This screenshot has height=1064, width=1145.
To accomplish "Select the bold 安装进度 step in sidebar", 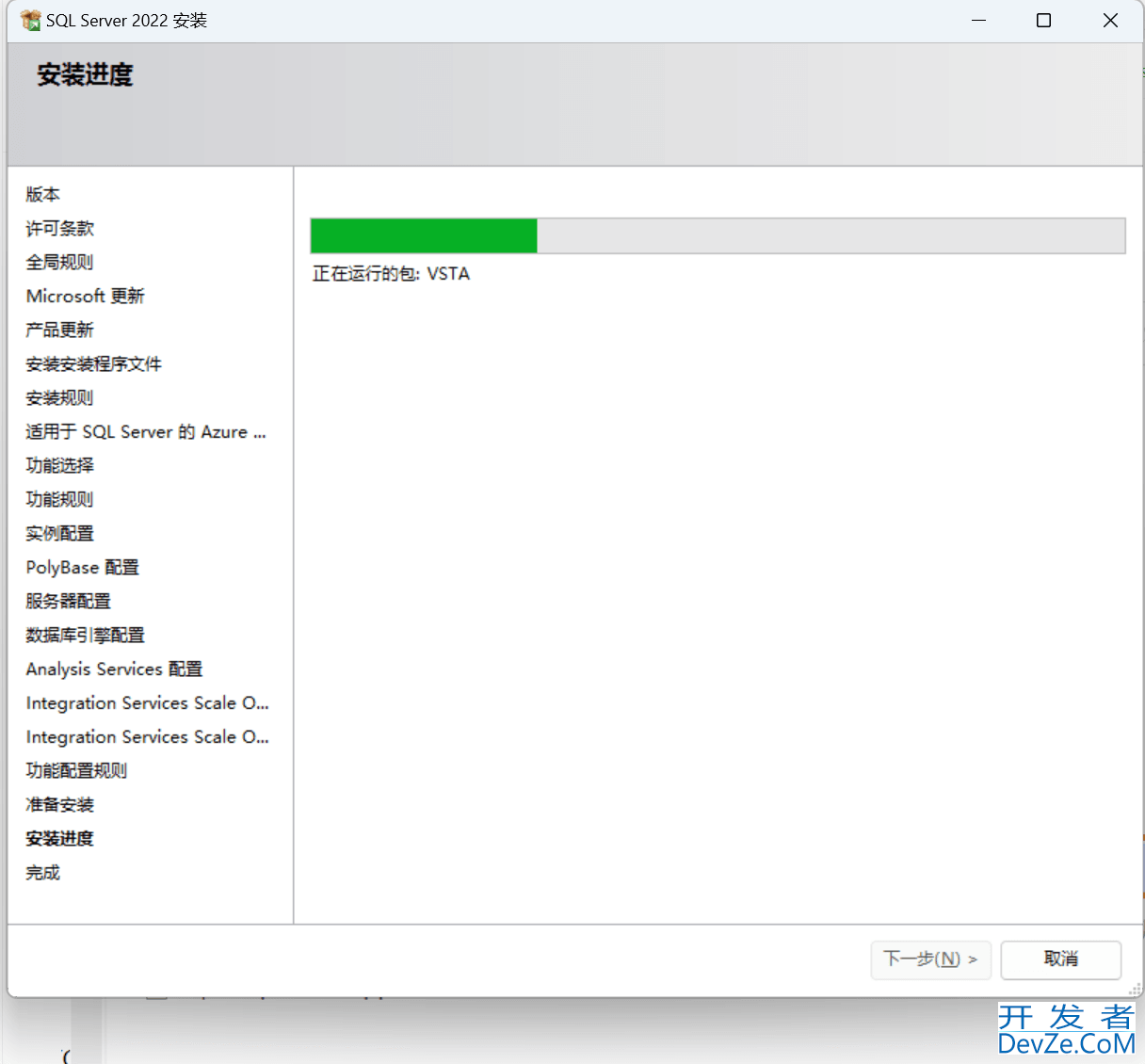I will pyautogui.click(x=60, y=838).
